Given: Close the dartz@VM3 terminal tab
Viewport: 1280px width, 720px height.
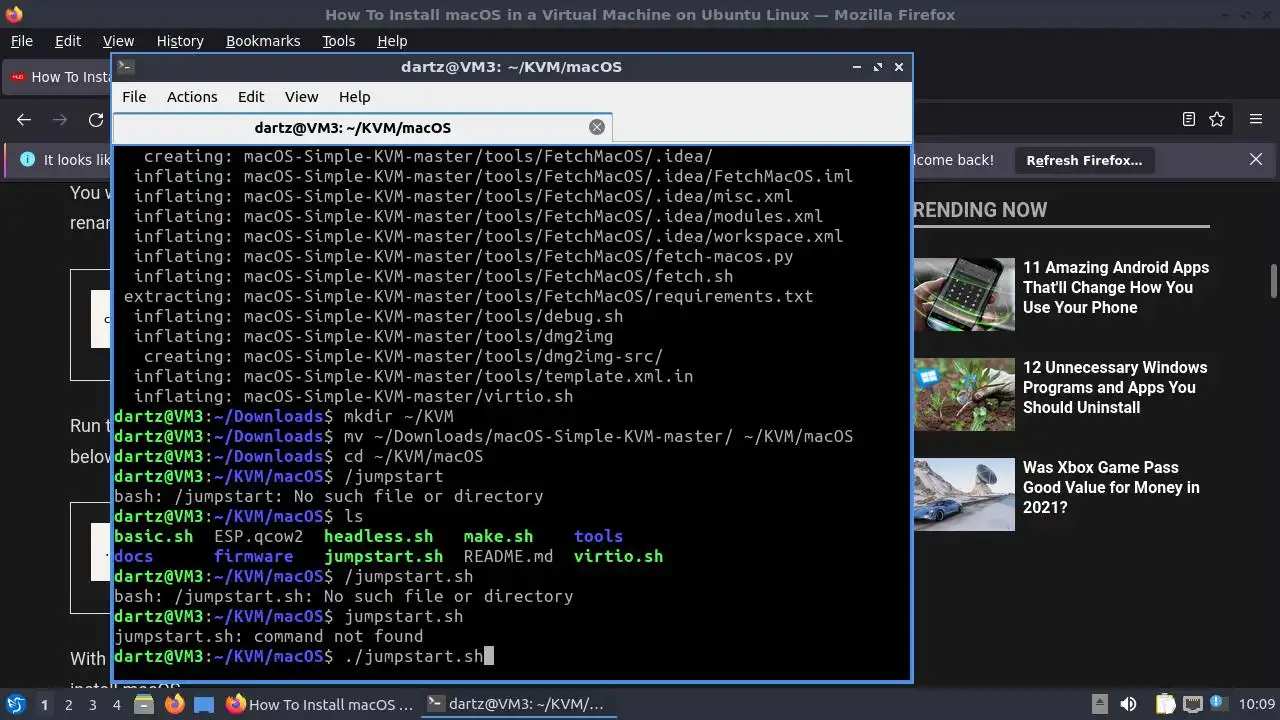Looking at the screenshot, I should coord(597,127).
